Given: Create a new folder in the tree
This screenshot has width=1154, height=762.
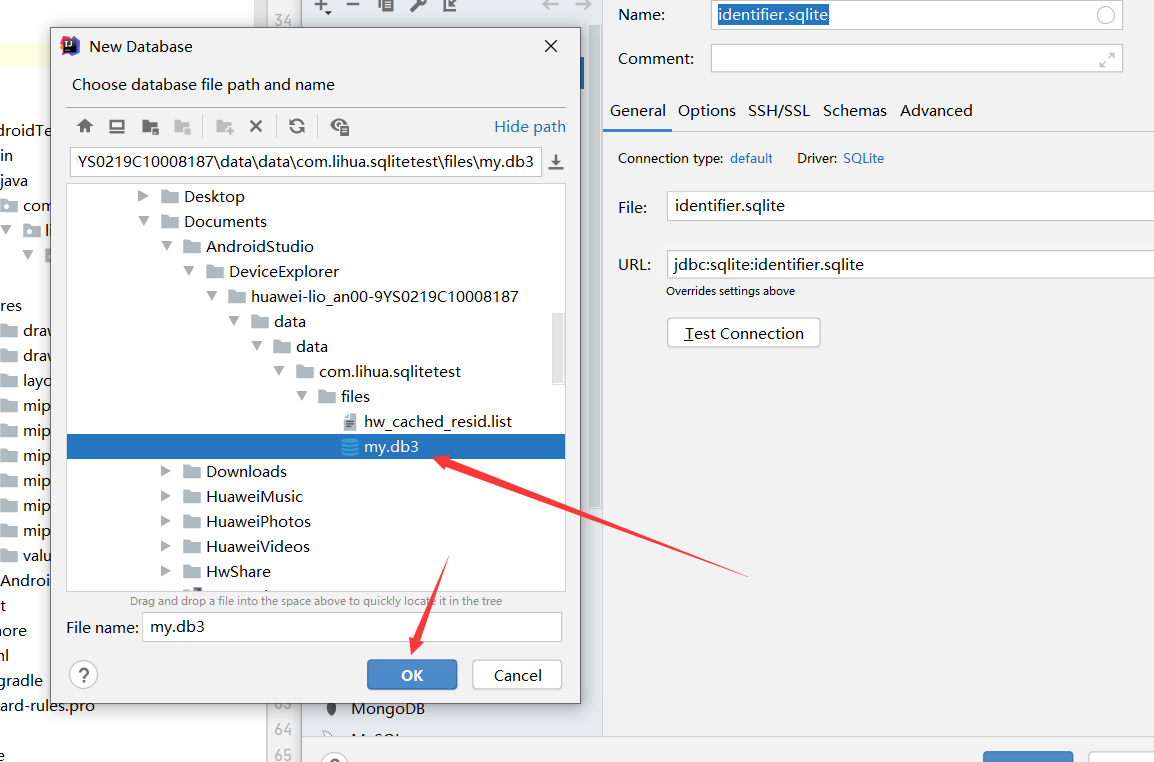Looking at the screenshot, I should pos(226,126).
